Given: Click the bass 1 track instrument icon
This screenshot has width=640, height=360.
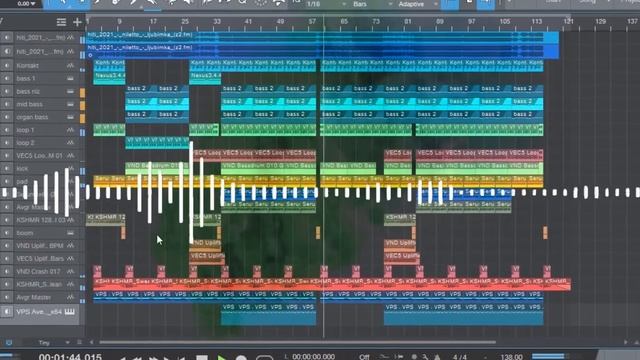Looking at the screenshot, I should coord(71,78).
